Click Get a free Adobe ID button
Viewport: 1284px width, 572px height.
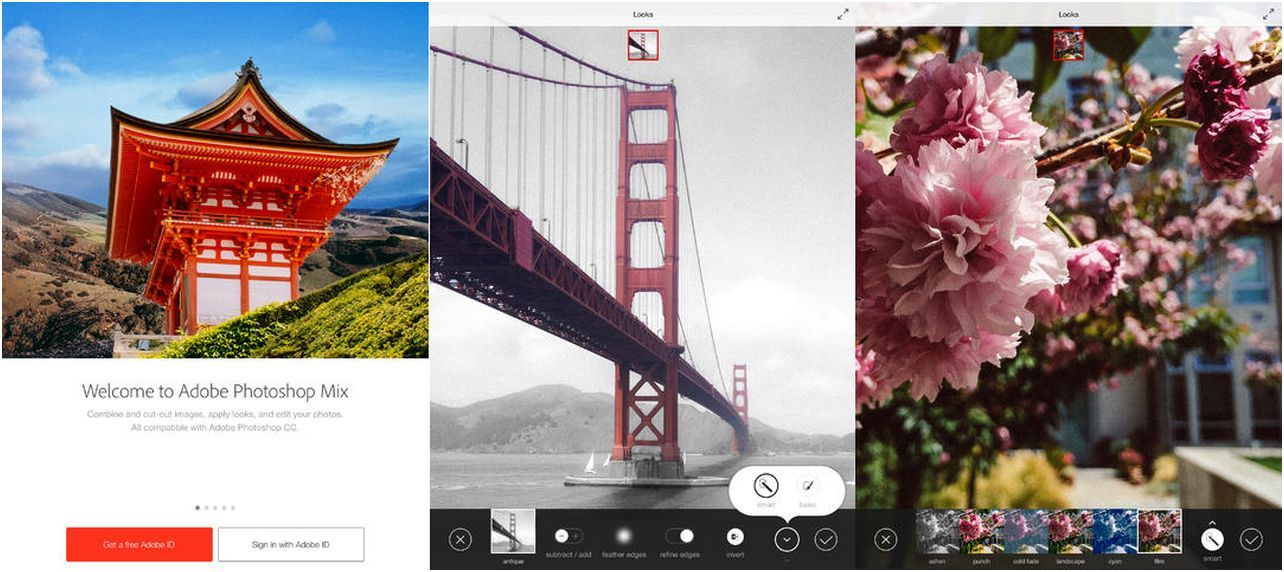139,544
